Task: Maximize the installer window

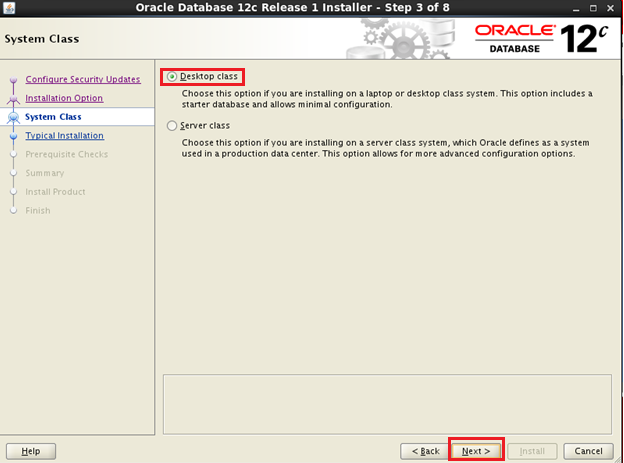Action: point(593,8)
